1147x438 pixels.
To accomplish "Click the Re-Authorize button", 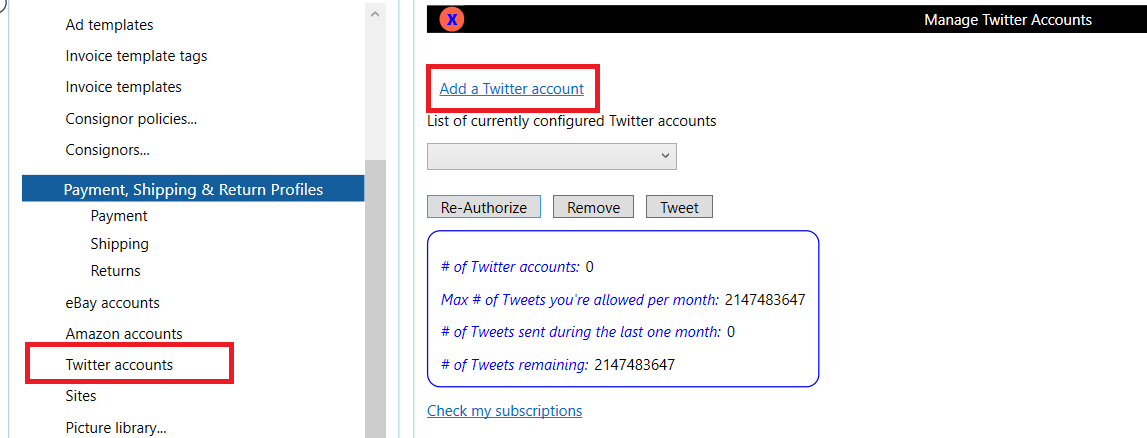I will click(x=484, y=207).
